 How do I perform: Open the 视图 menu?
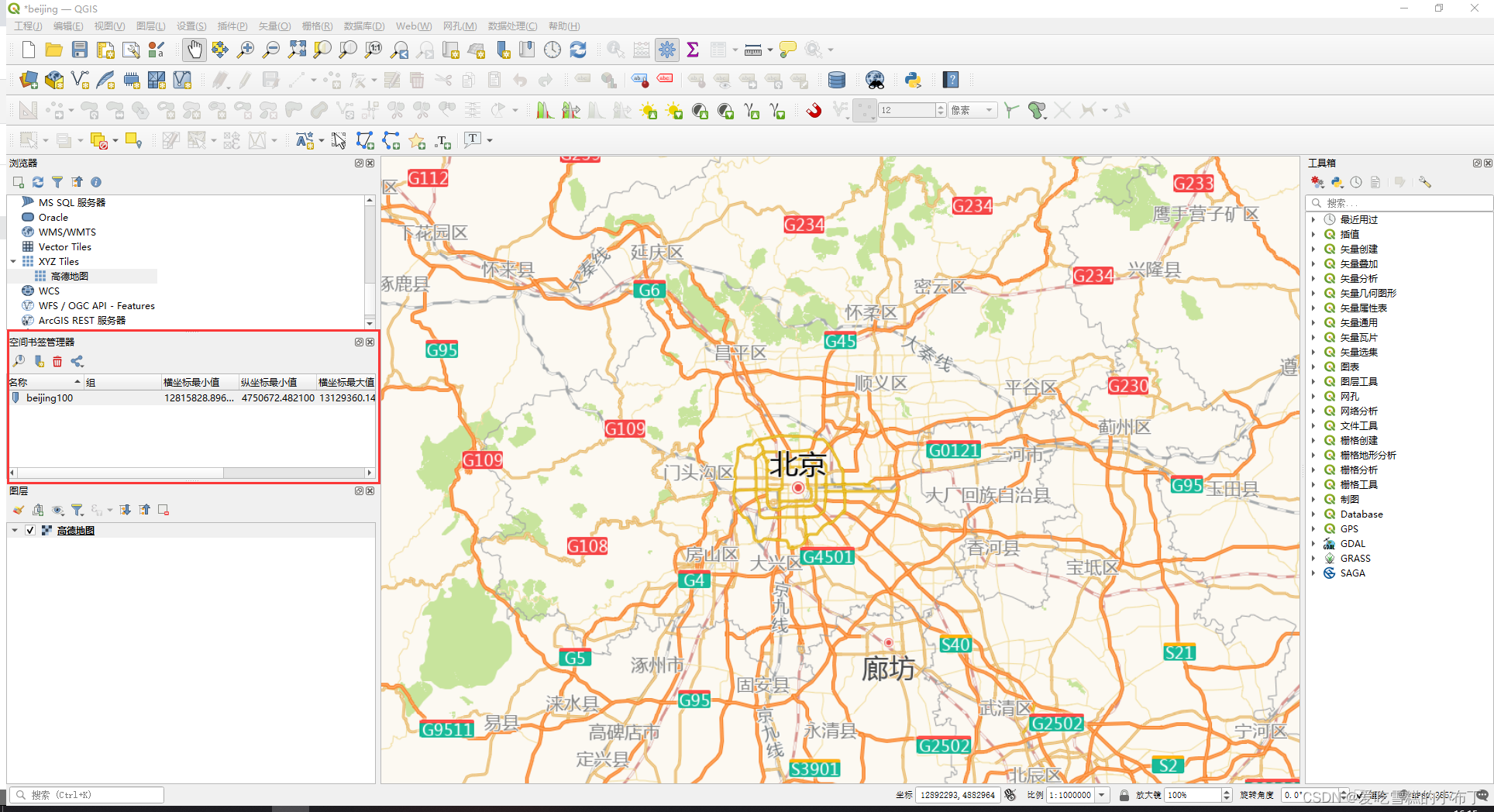pyautogui.click(x=109, y=26)
